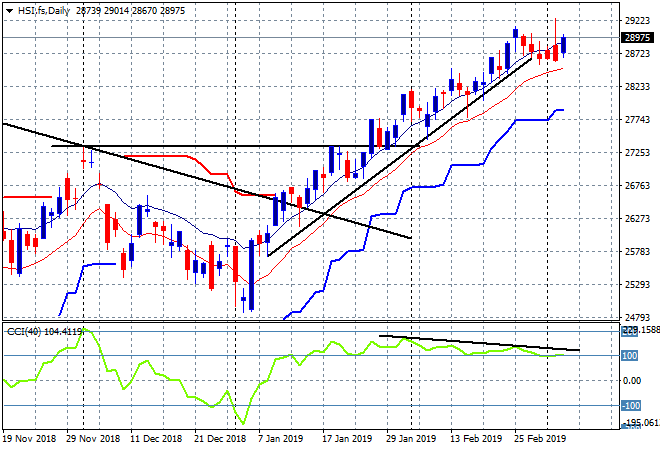Click the 17 Jan 2019 date label
Viewport: 660px width, 450px height.
click(347, 439)
